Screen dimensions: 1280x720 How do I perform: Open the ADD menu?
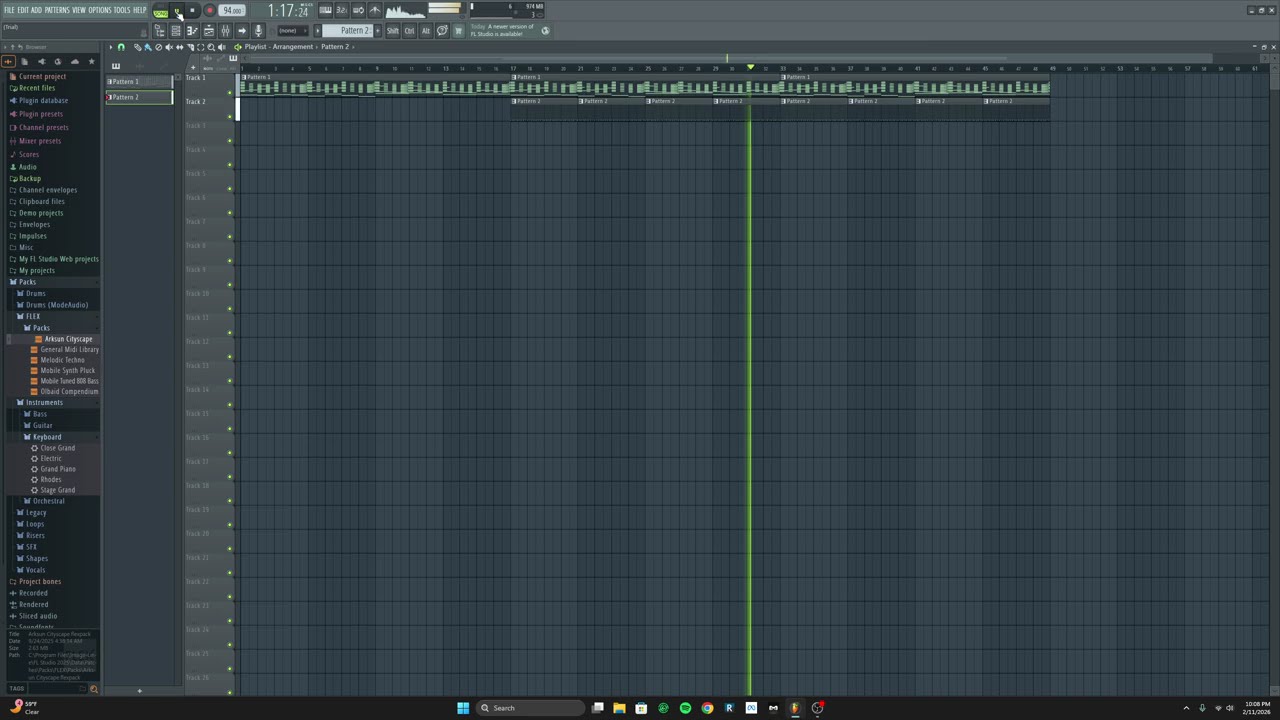point(37,10)
